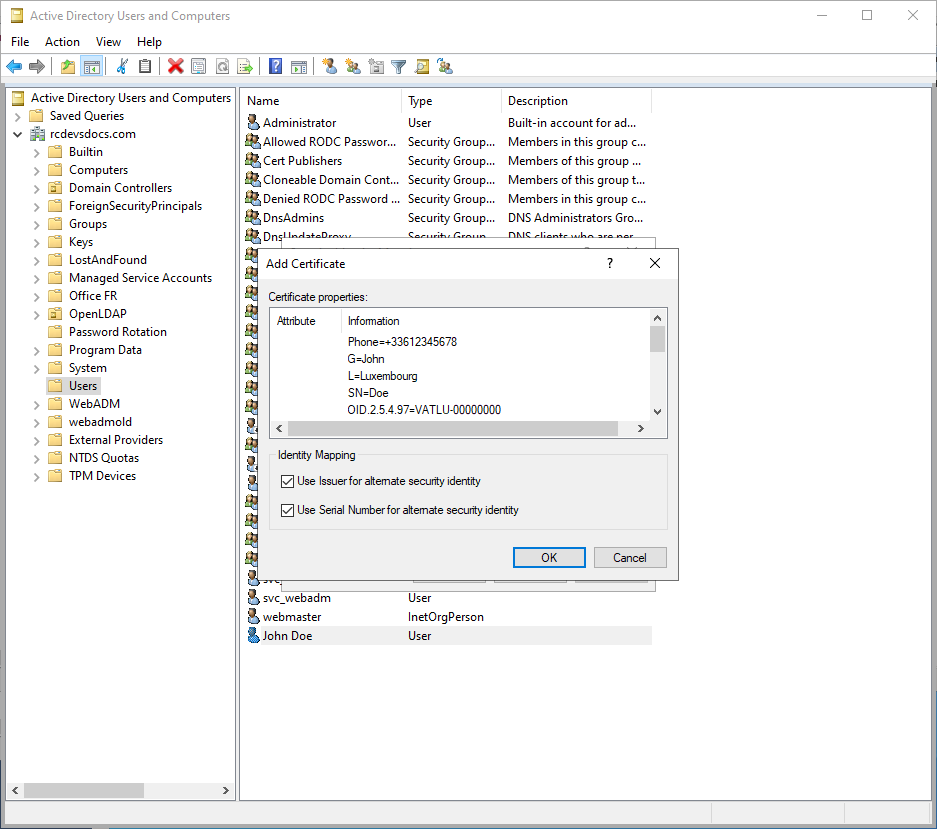Click the dialog help question mark
This screenshot has width=937, height=829.
tap(610, 264)
